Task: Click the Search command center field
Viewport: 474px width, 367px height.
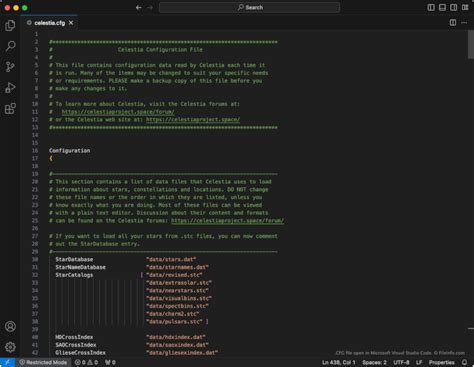Action: (249, 7)
